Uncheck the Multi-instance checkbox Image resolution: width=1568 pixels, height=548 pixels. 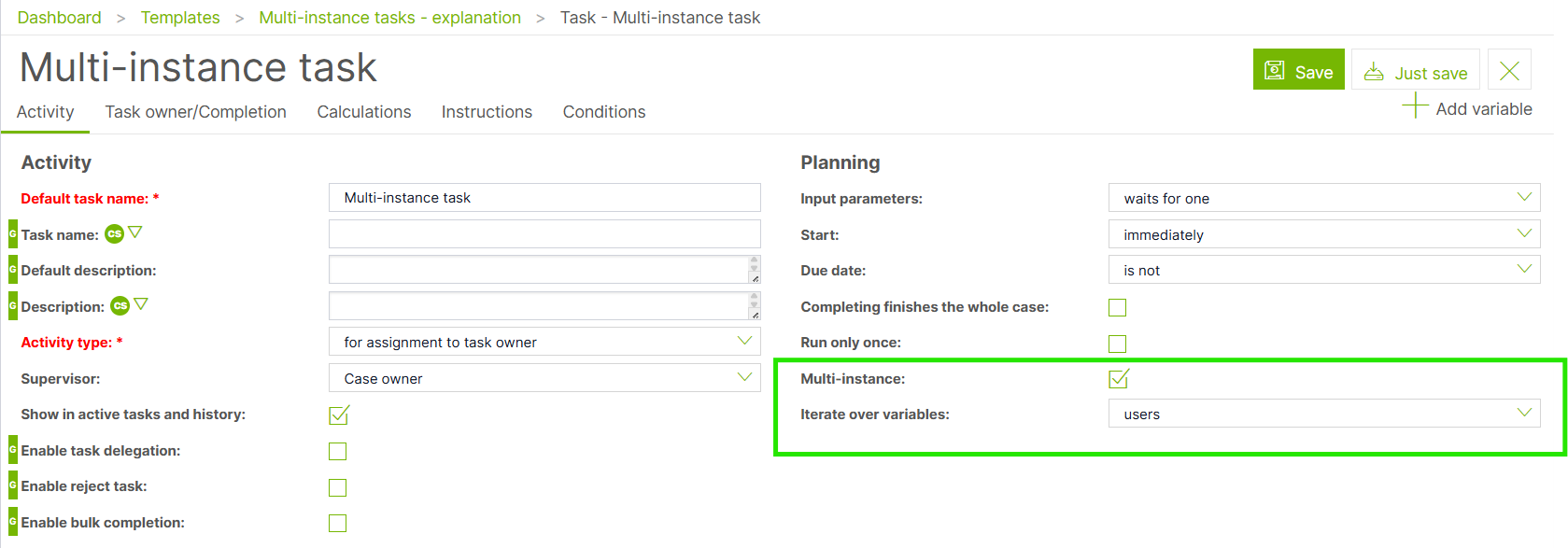click(x=1118, y=379)
